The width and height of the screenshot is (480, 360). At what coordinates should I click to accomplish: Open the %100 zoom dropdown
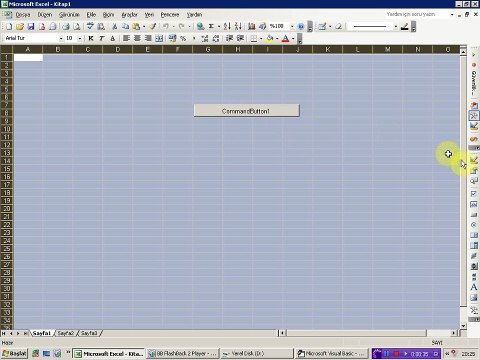(292, 26)
